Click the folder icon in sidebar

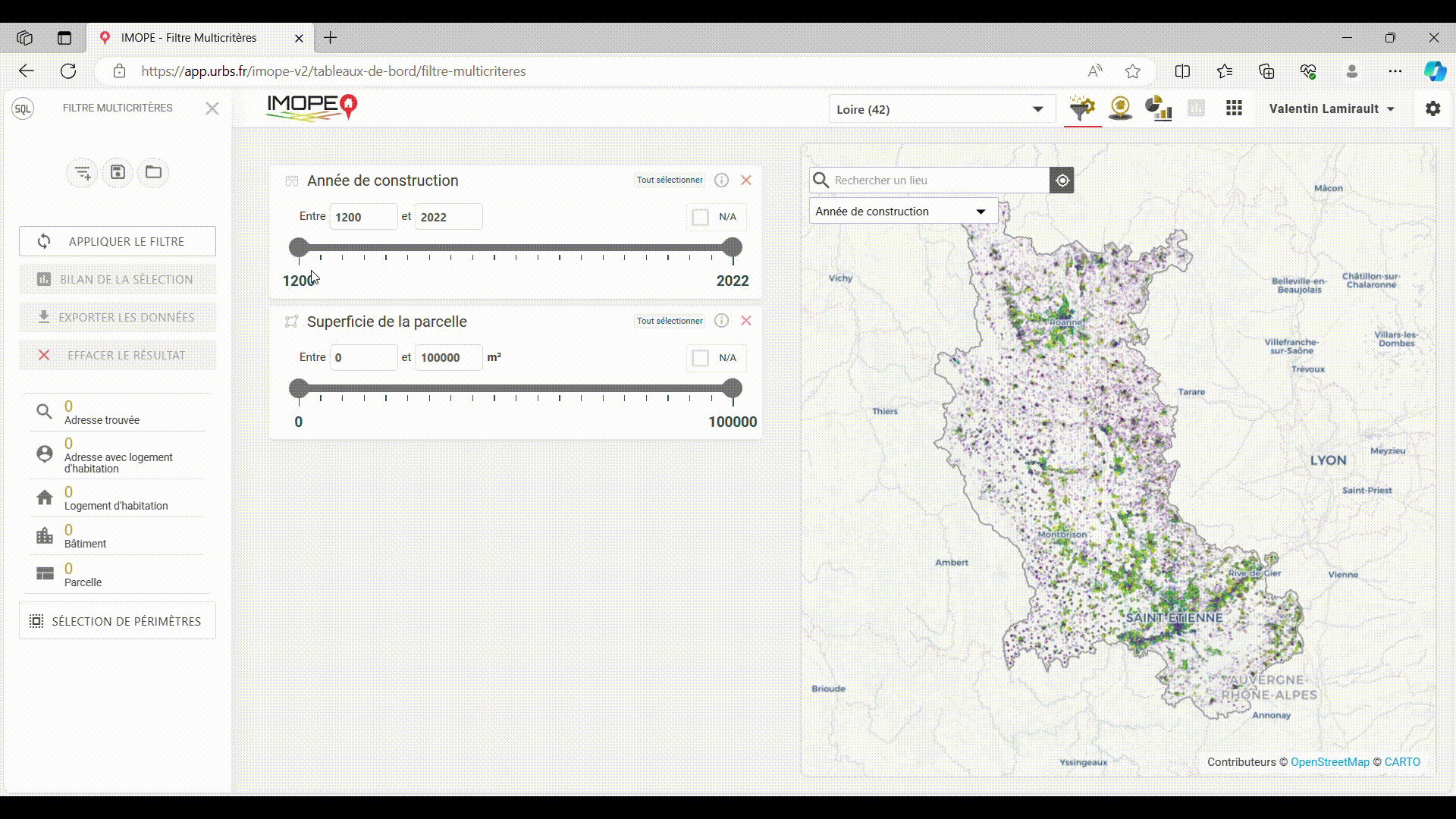[x=153, y=172]
